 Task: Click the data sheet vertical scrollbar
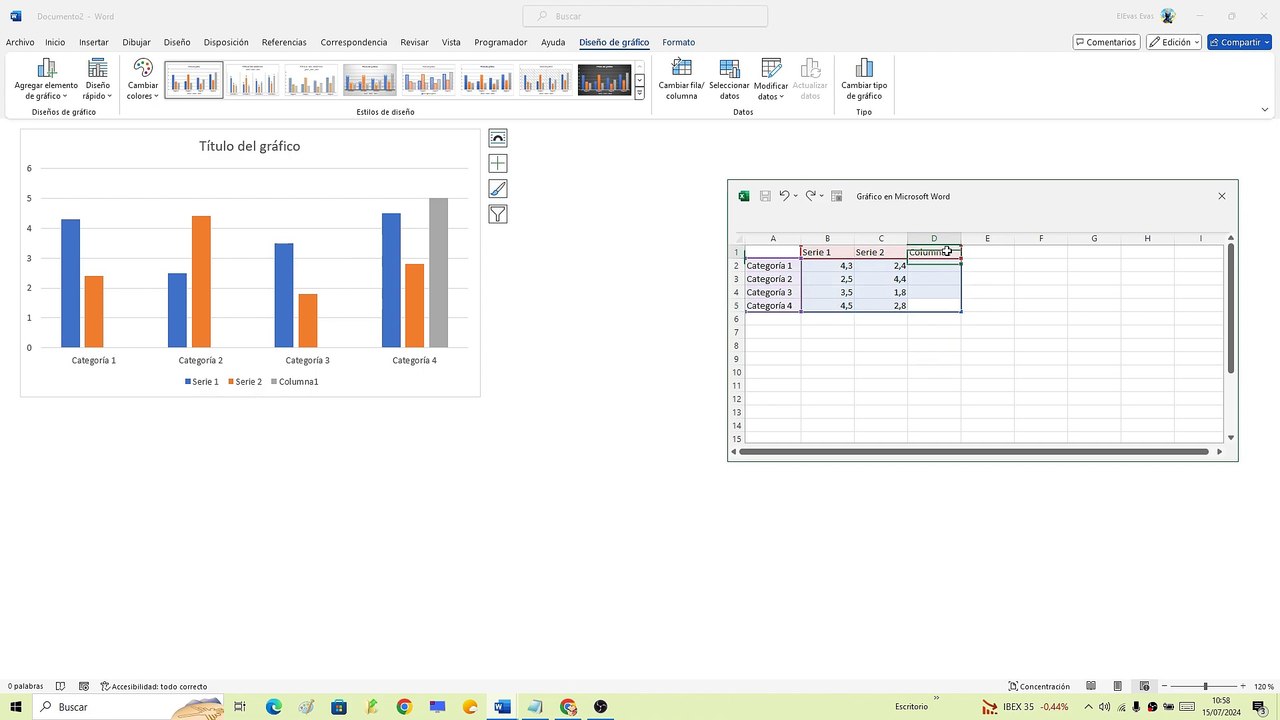[x=1231, y=308]
